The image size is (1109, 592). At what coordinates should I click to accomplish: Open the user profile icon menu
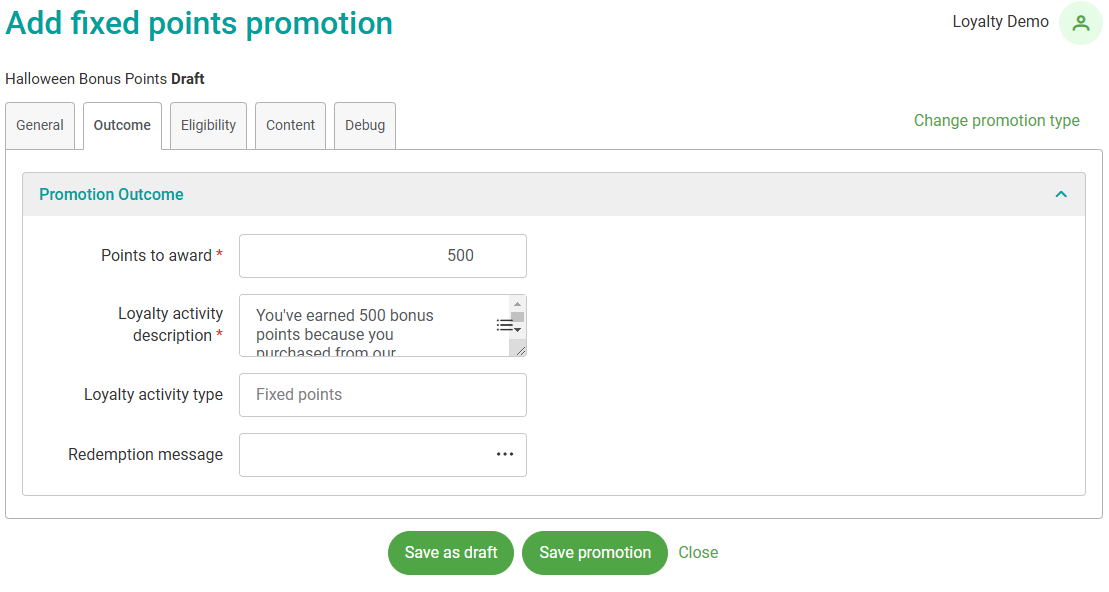(x=1080, y=24)
